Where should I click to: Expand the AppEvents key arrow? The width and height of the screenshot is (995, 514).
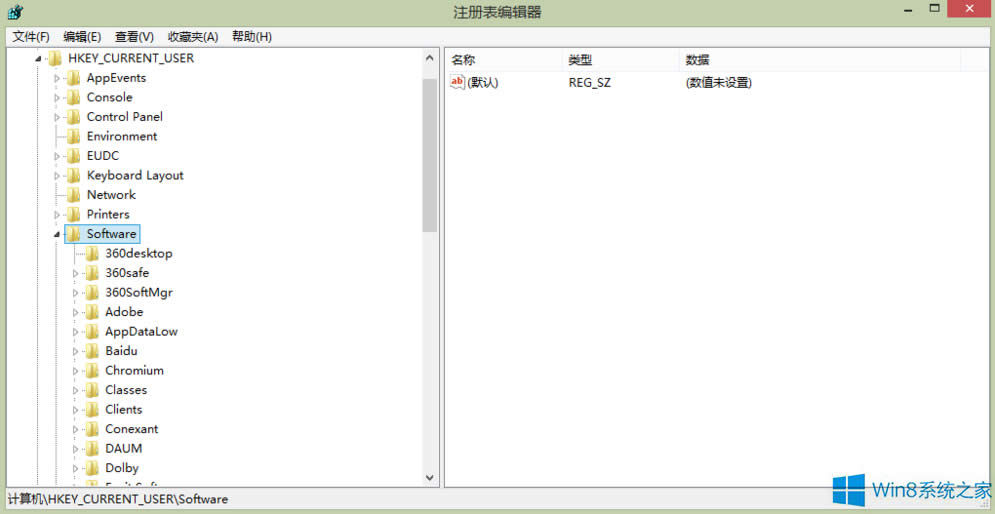pyautogui.click(x=57, y=79)
